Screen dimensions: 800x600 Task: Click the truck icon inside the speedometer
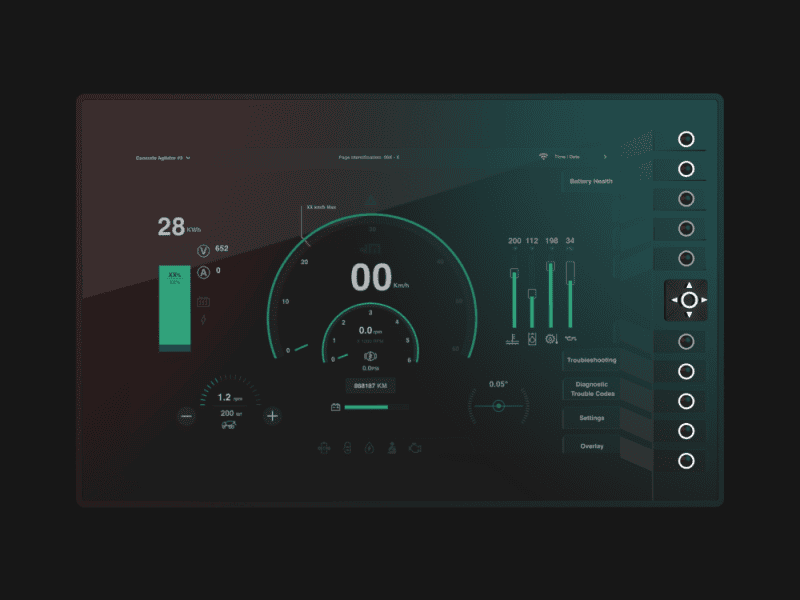point(371,249)
